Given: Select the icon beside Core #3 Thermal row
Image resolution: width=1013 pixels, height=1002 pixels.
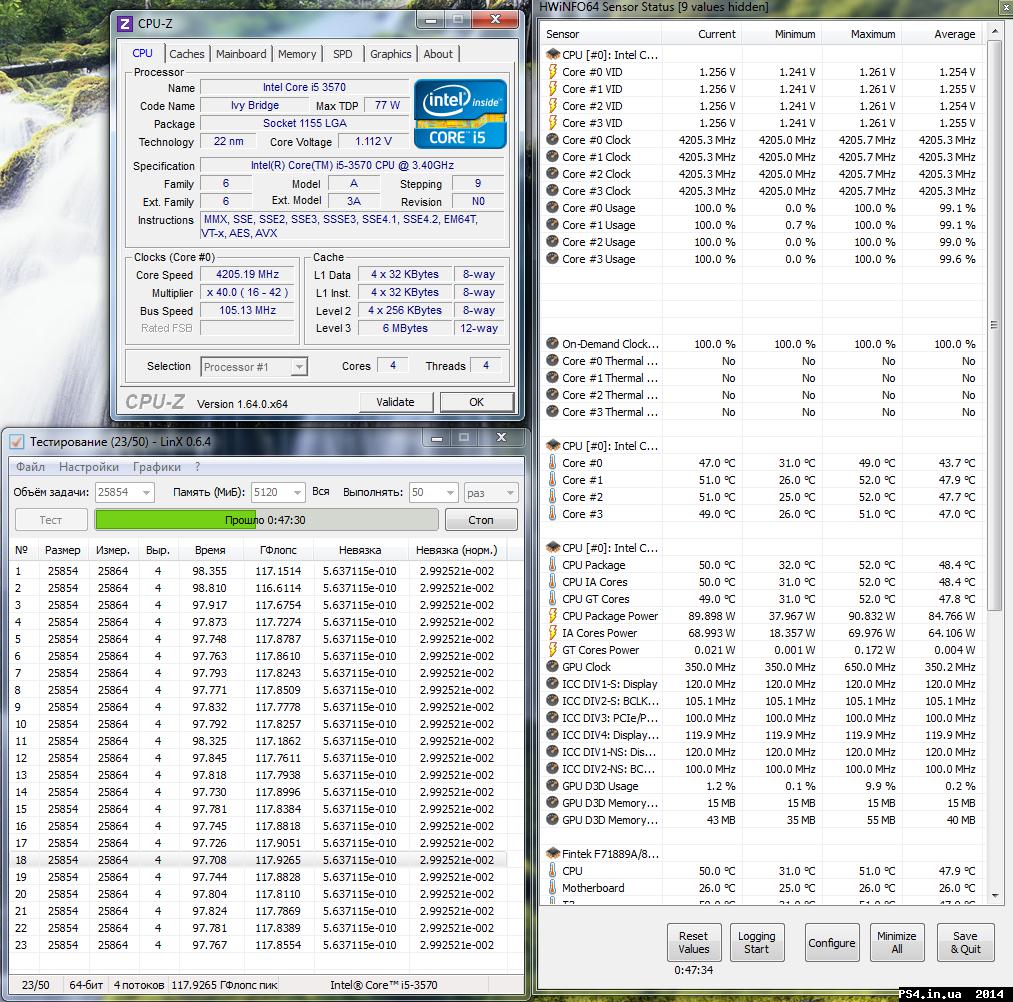Looking at the screenshot, I should tap(552, 412).
